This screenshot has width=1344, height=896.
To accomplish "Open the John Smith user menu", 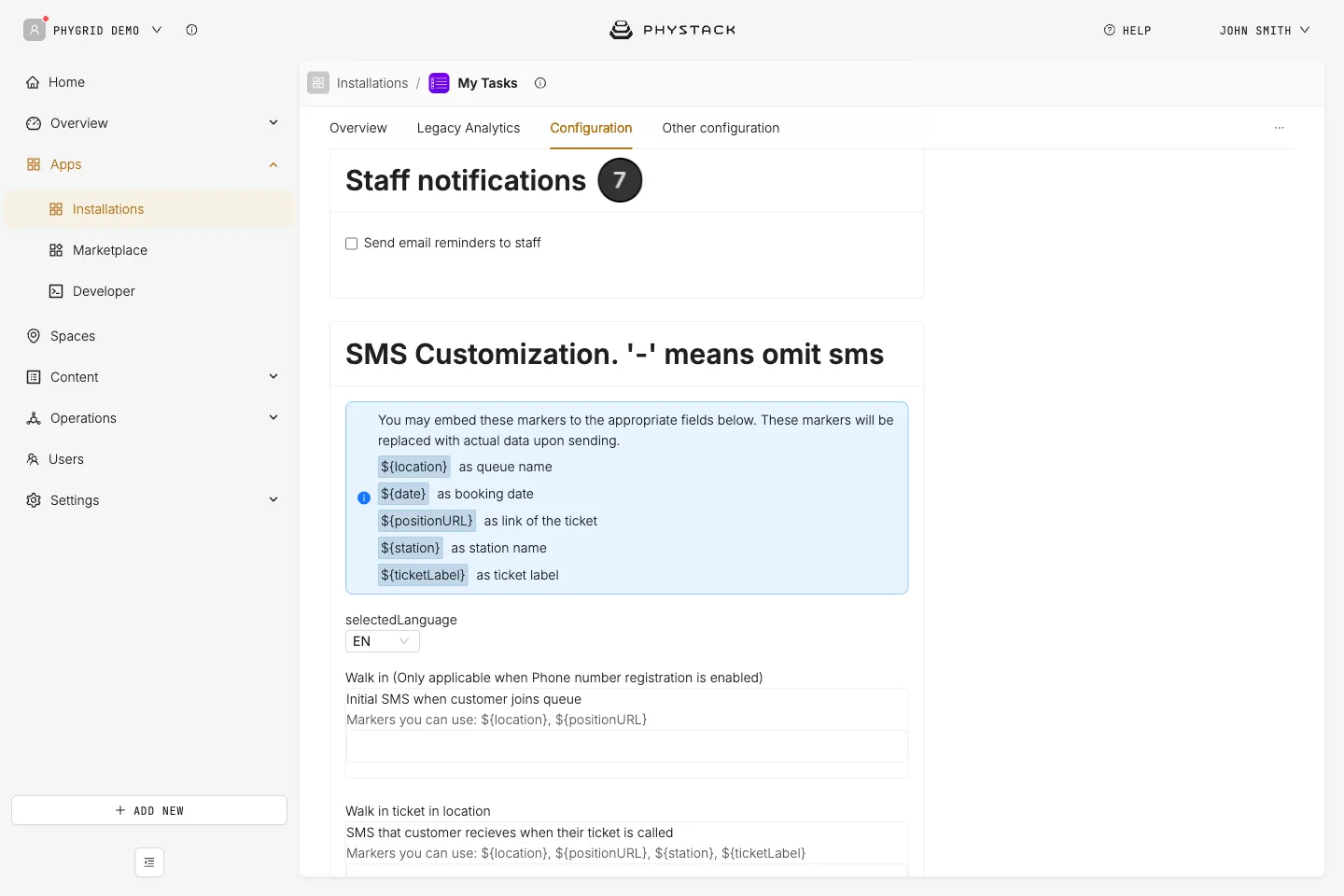I will (x=1265, y=31).
